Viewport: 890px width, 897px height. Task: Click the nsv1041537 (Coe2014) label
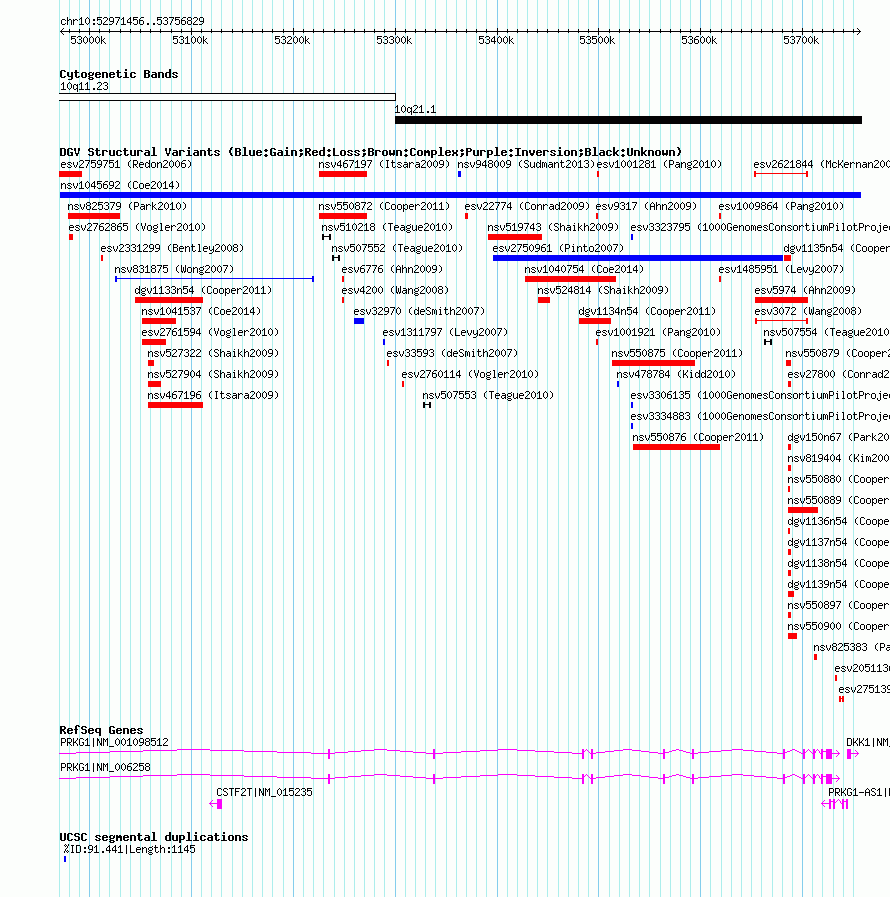(x=201, y=311)
